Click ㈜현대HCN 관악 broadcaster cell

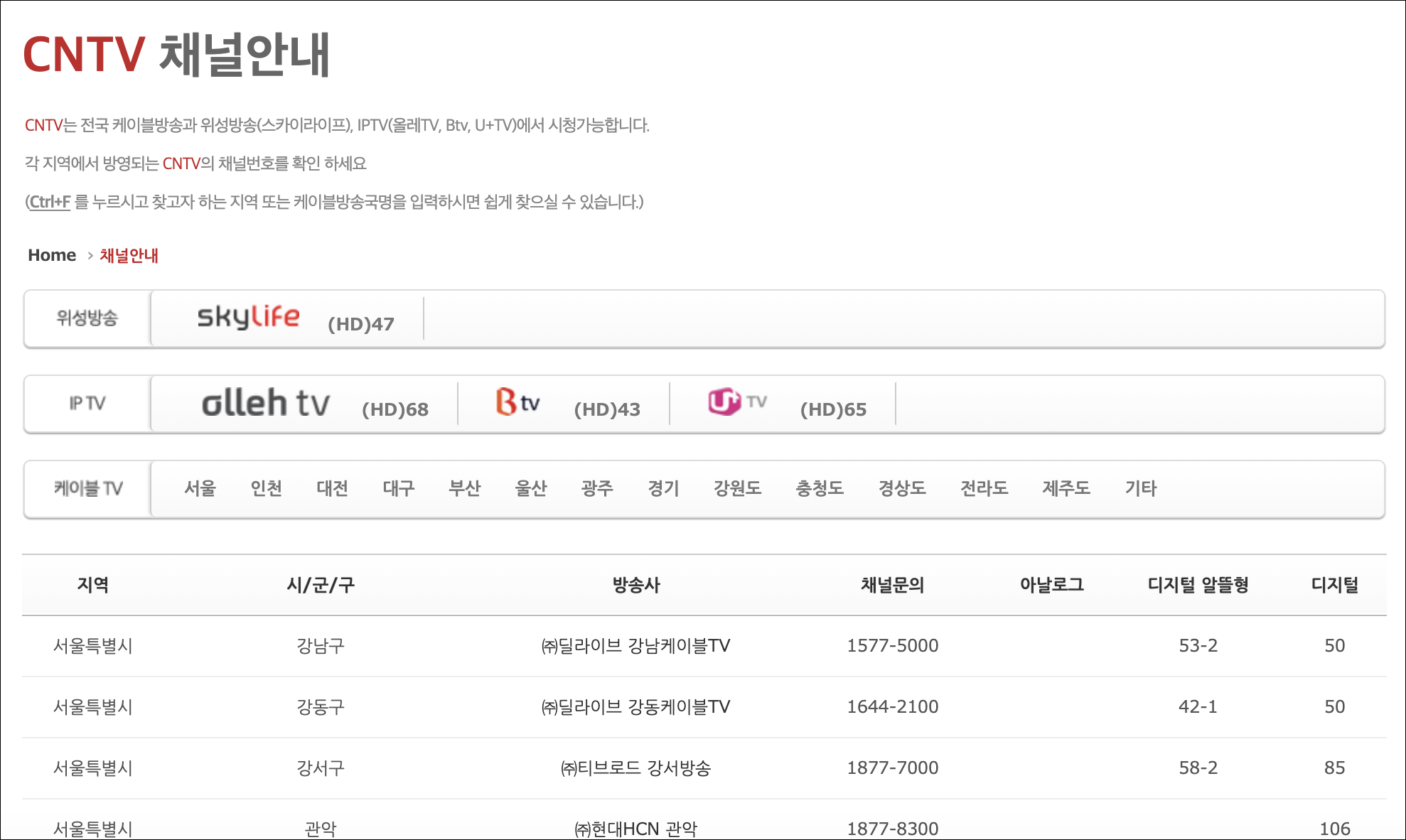(636, 829)
